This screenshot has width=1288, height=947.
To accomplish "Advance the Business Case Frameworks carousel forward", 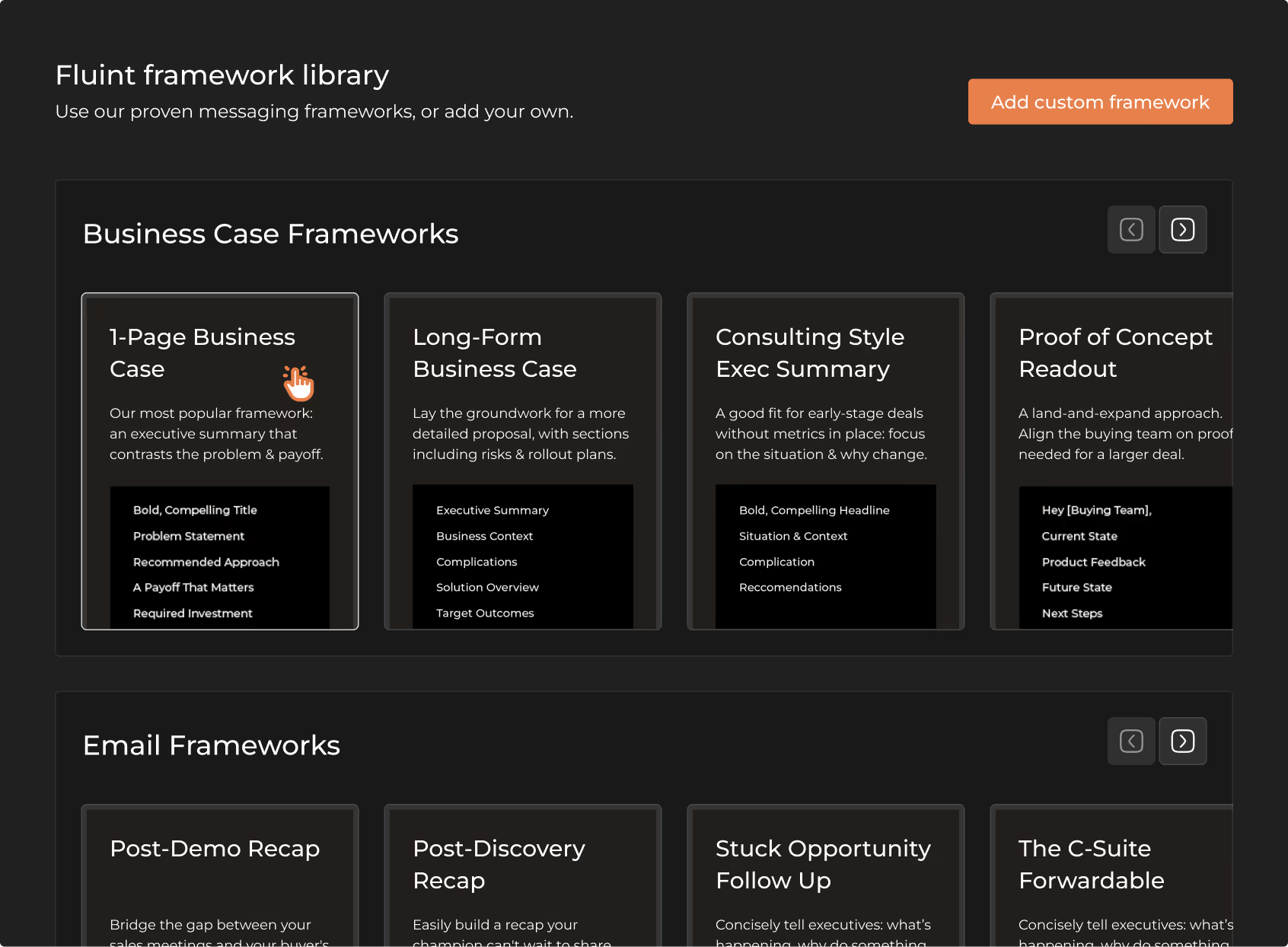I will (x=1182, y=229).
